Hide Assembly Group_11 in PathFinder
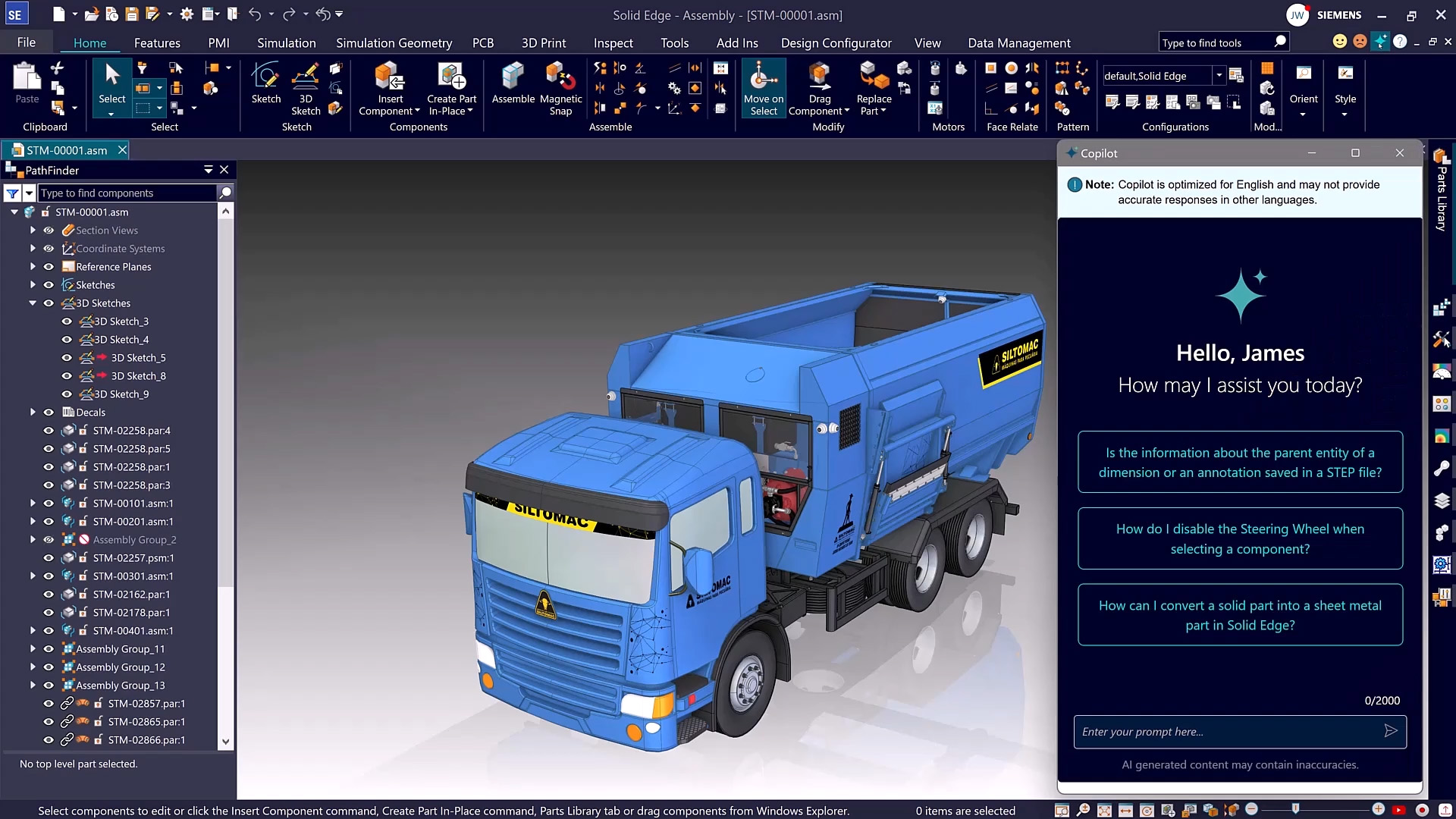 tap(49, 648)
